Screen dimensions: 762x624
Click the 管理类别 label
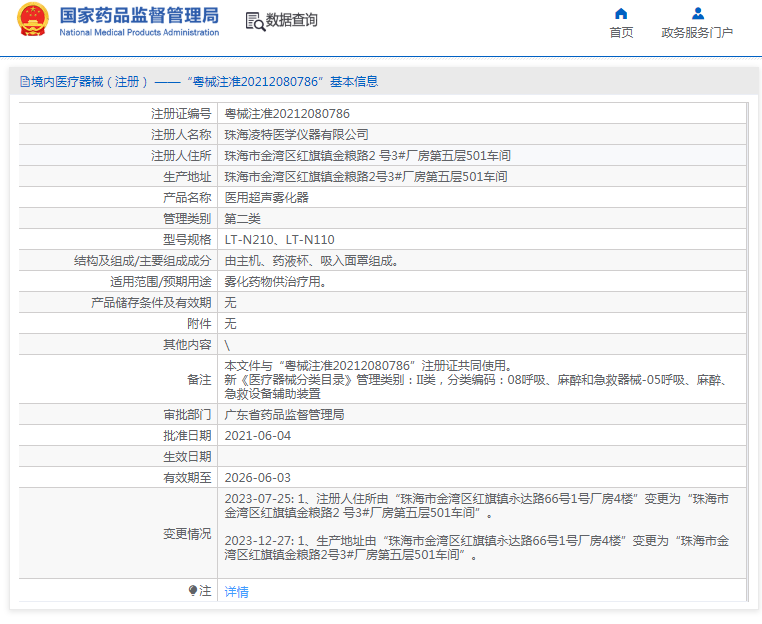click(x=187, y=219)
